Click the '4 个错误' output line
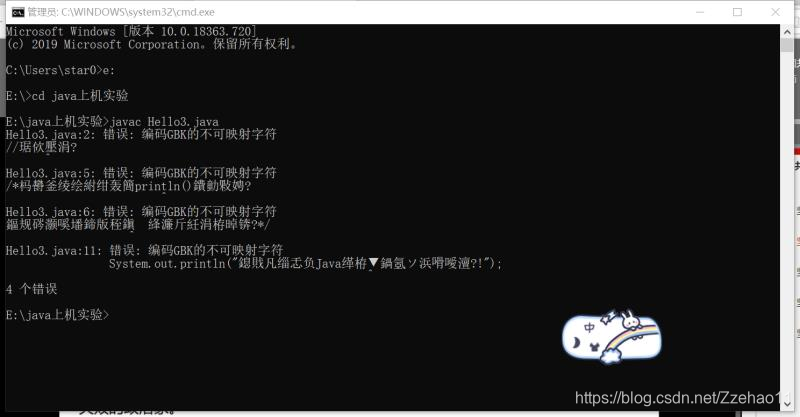800x417 pixels. 32,289
